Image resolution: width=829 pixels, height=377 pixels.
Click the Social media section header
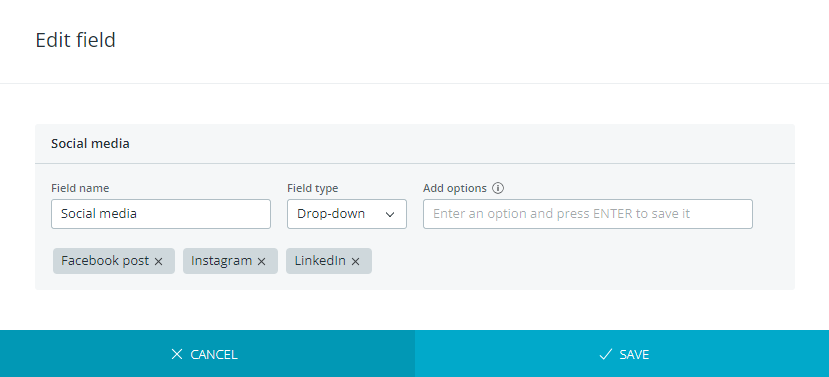click(x=90, y=144)
